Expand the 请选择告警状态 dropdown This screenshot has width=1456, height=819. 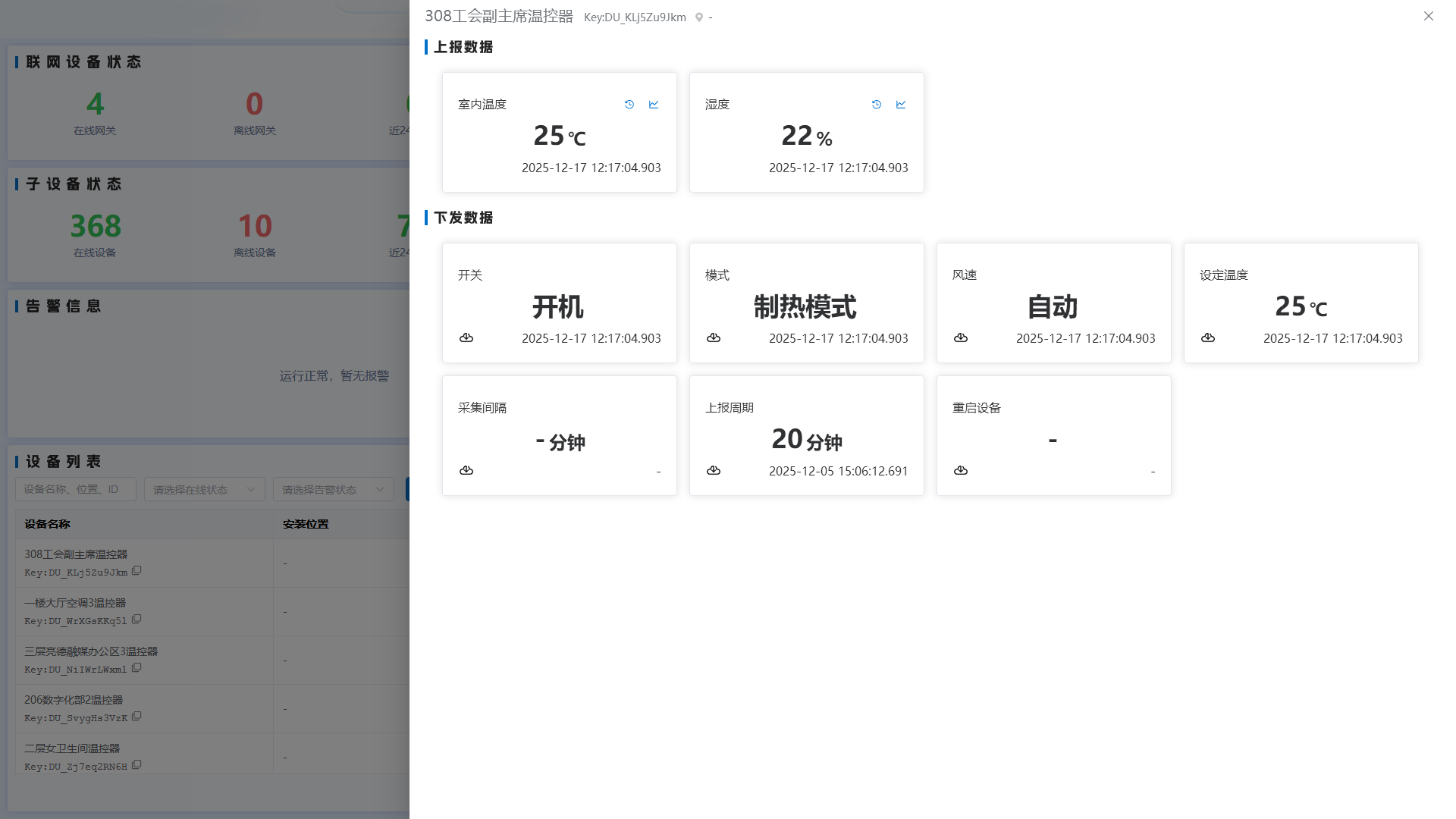pos(334,489)
